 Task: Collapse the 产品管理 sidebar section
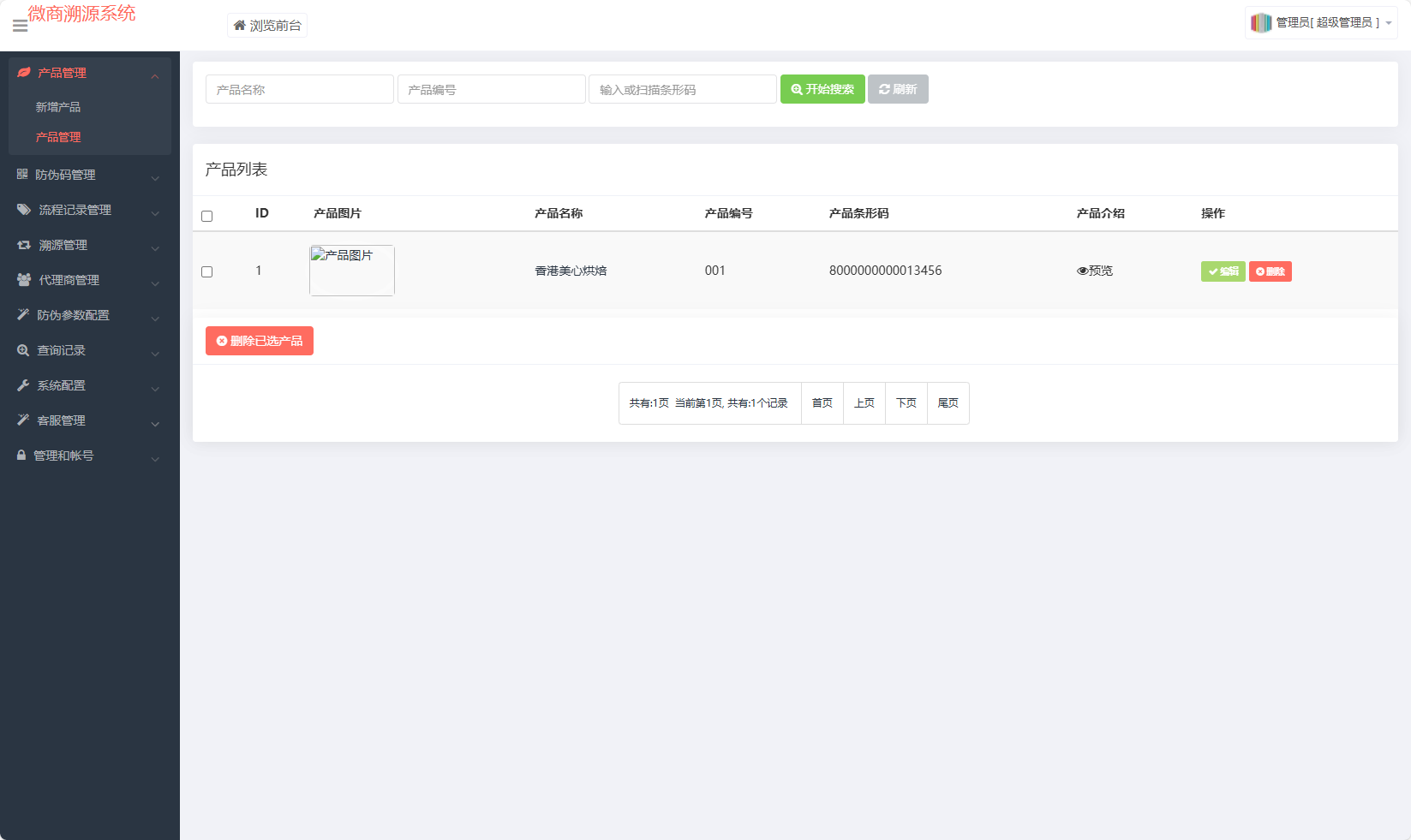click(x=90, y=74)
